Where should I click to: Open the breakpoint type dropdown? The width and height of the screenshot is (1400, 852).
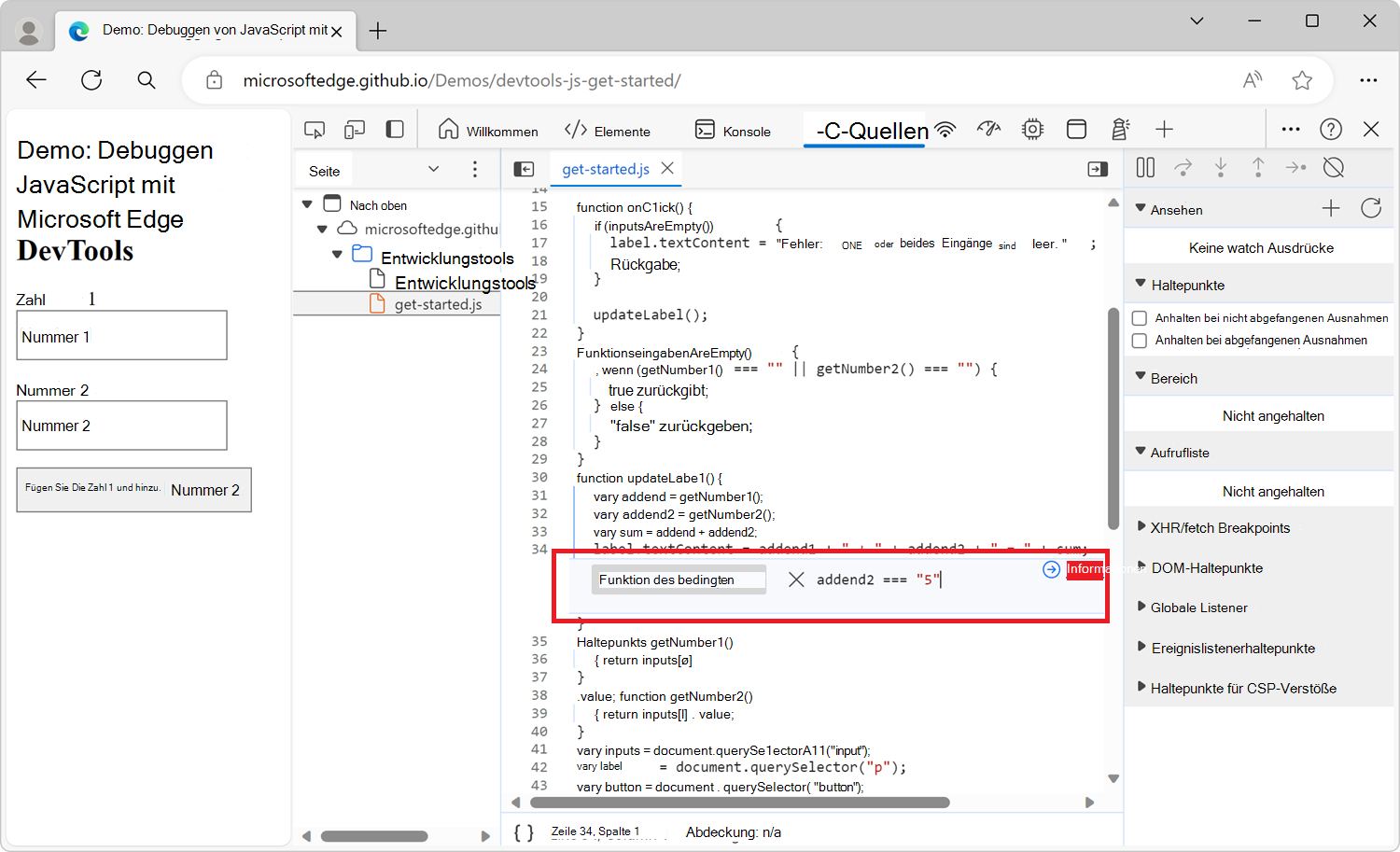679,580
